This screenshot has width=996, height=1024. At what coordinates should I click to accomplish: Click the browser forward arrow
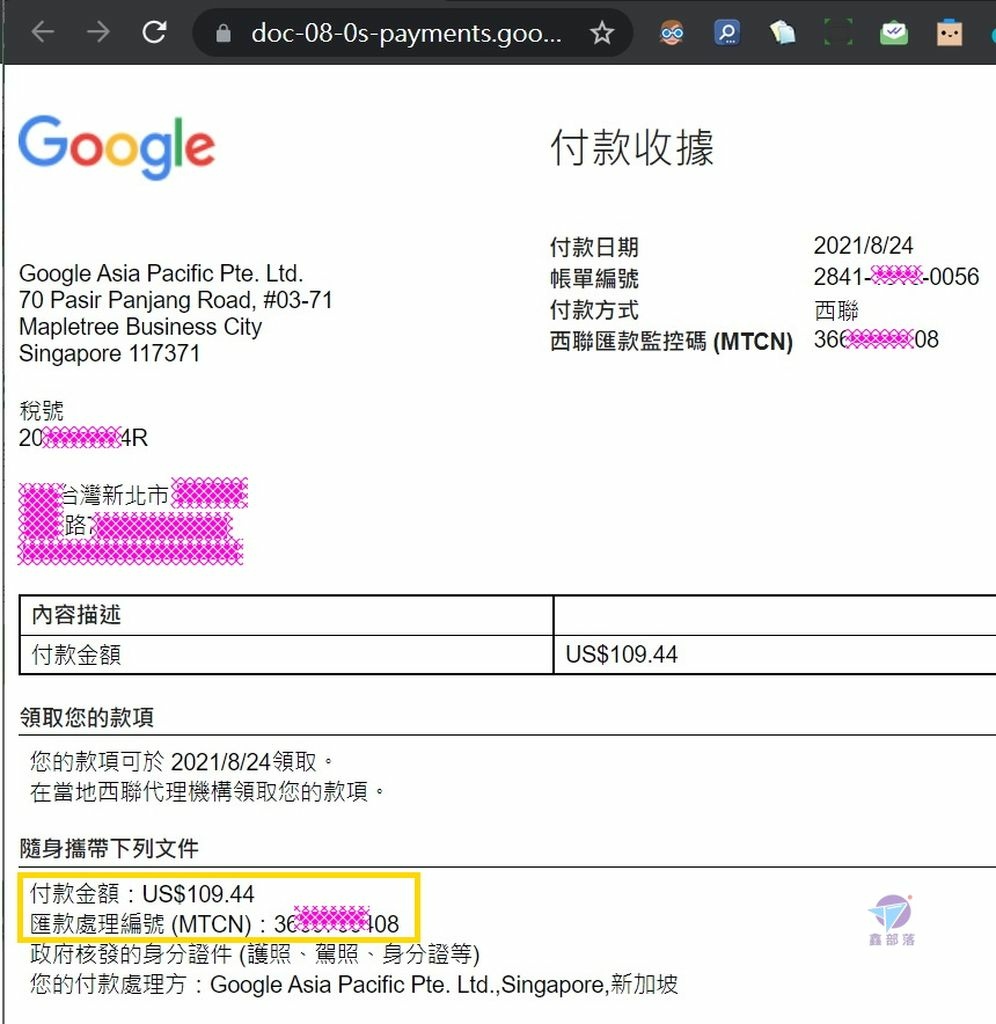(x=98, y=31)
